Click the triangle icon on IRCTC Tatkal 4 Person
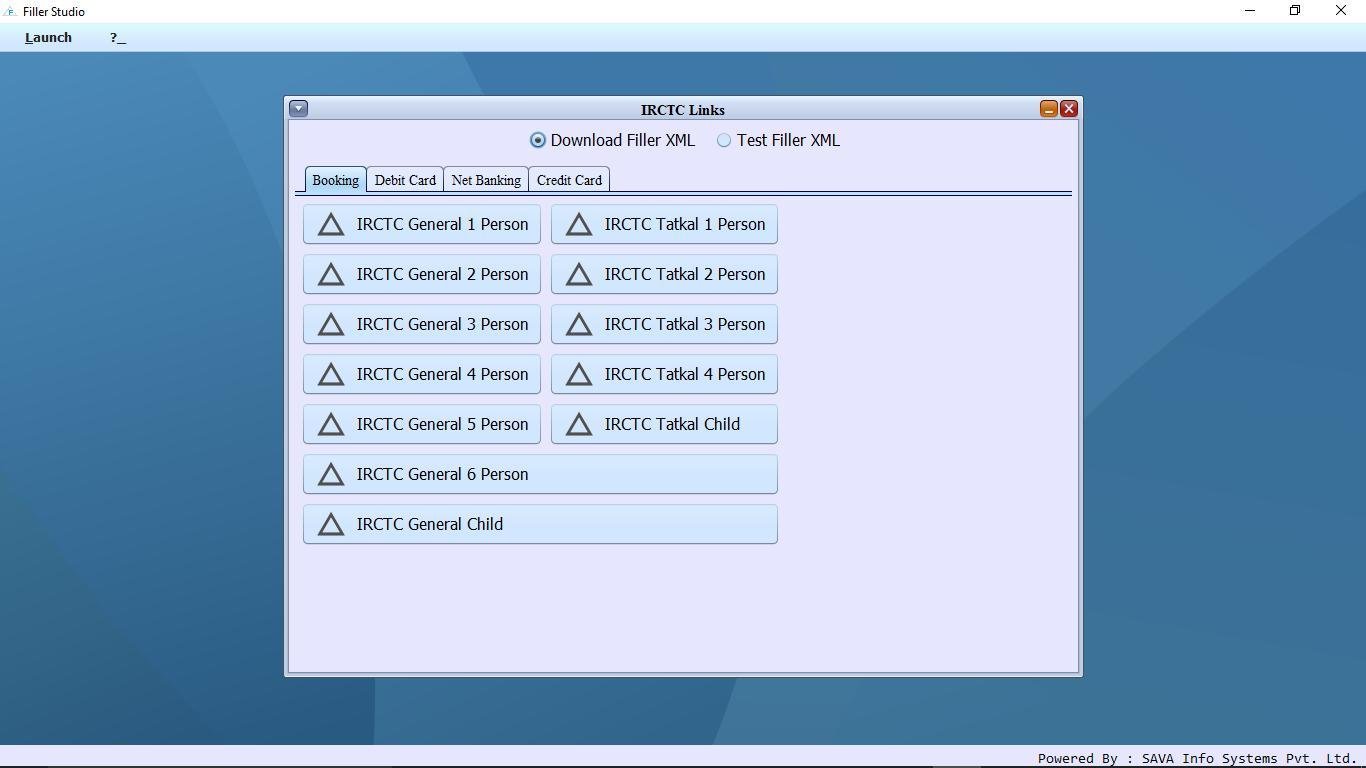Viewport: 1366px width, 768px height. (579, 374)
